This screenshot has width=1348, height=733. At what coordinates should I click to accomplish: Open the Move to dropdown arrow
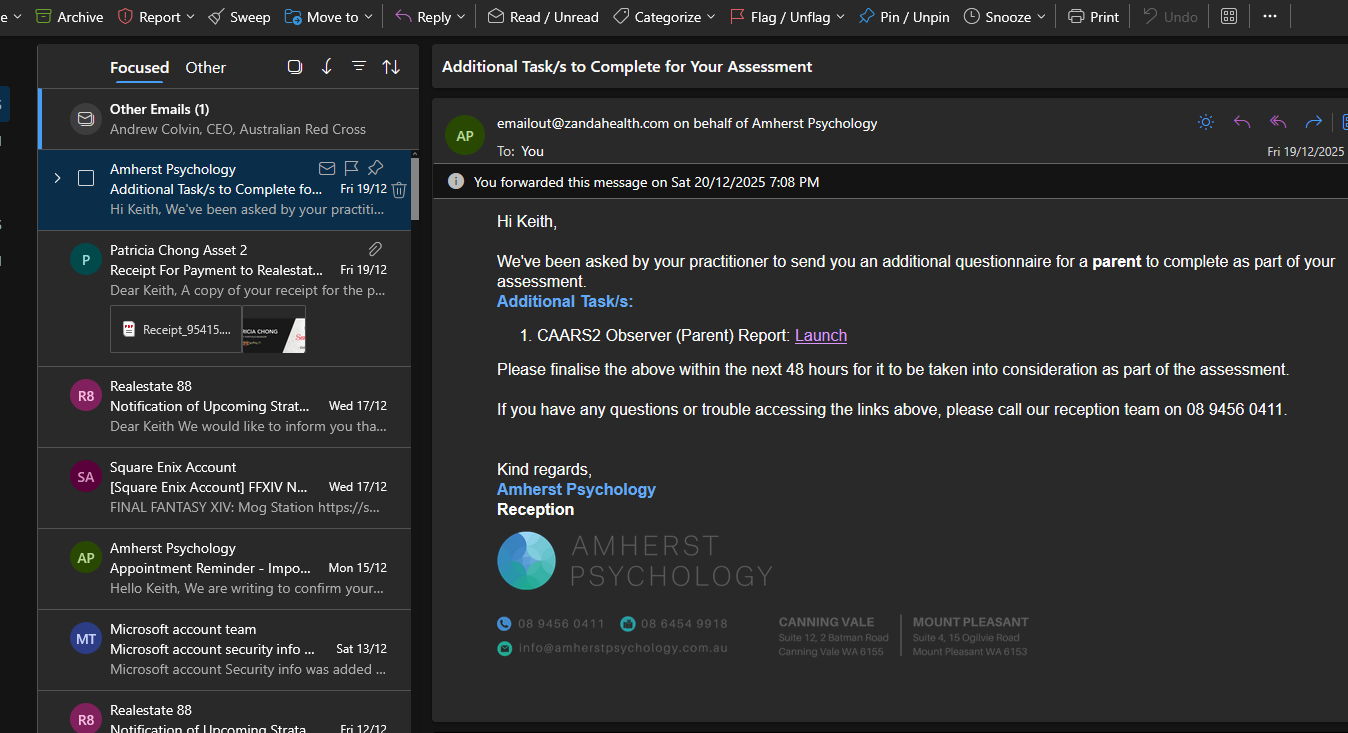point(369,17)
